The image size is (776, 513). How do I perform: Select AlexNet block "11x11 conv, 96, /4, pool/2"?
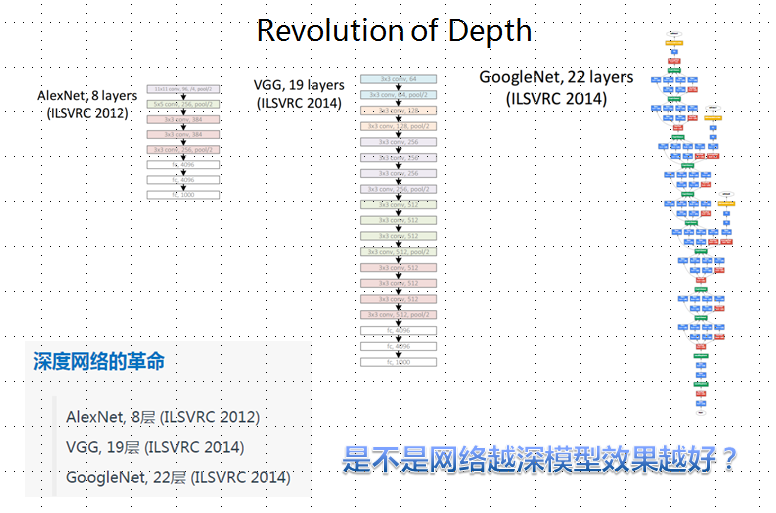click(183, 89)
